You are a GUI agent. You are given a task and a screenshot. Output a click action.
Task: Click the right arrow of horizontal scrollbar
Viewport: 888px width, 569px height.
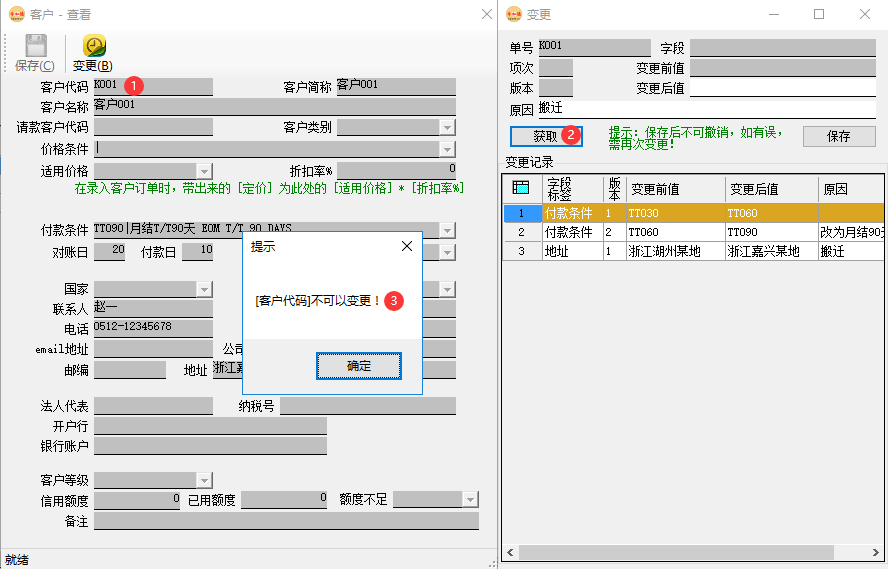(877, 553)
